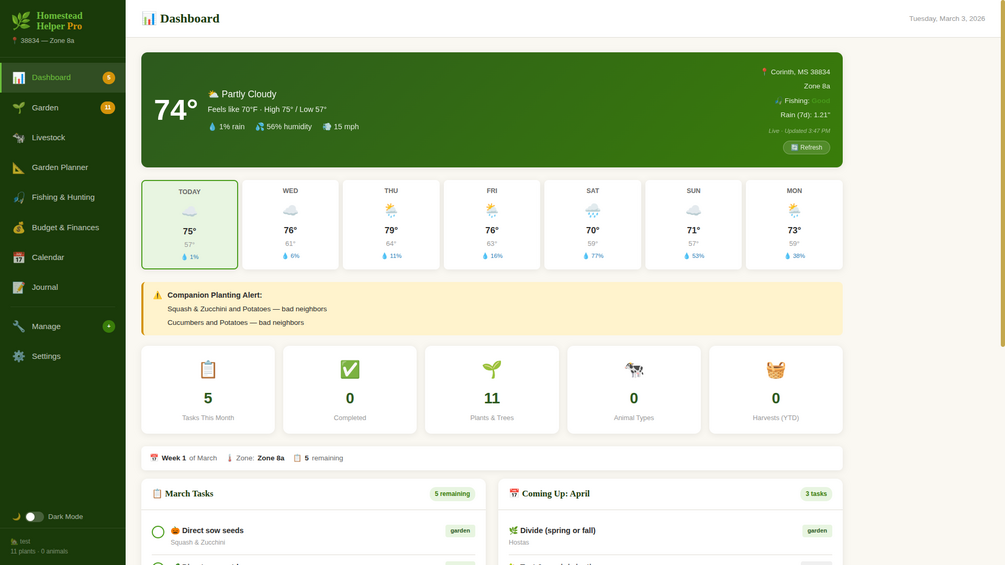
Task: Open Budget & Finances
Action: point(63,227)
